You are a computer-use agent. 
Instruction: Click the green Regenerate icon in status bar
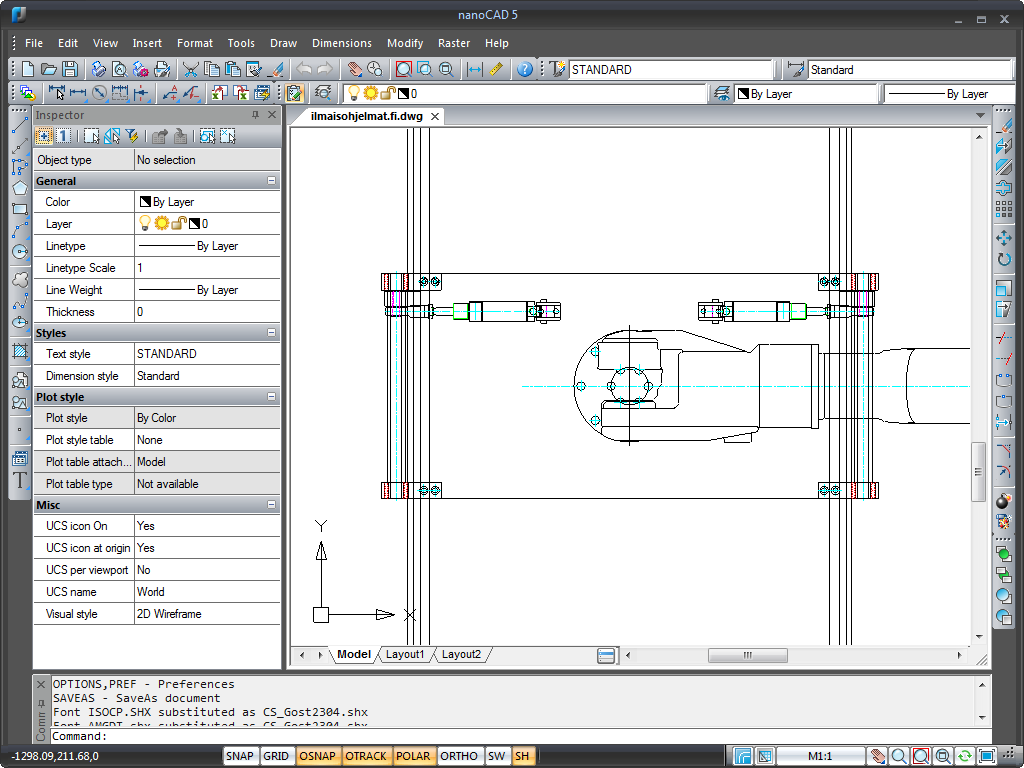pyautogui.click(x=965, y=756)
